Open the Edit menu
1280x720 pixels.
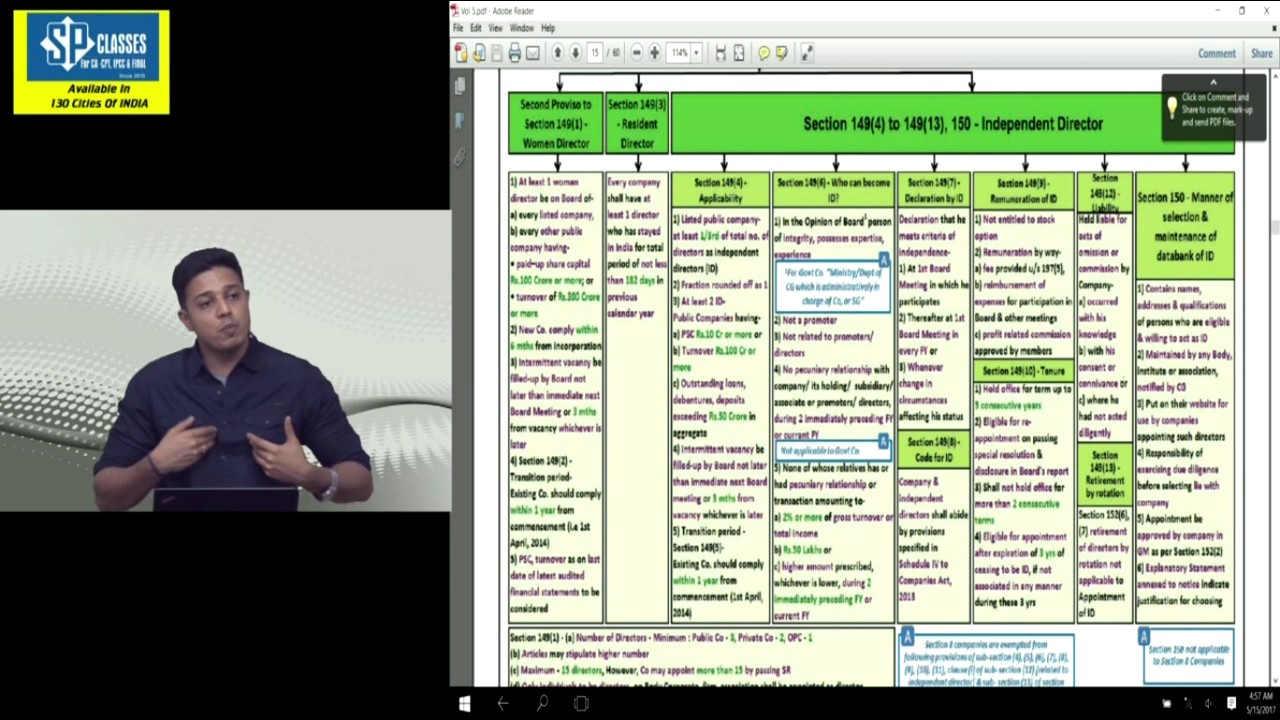(476, 28)
